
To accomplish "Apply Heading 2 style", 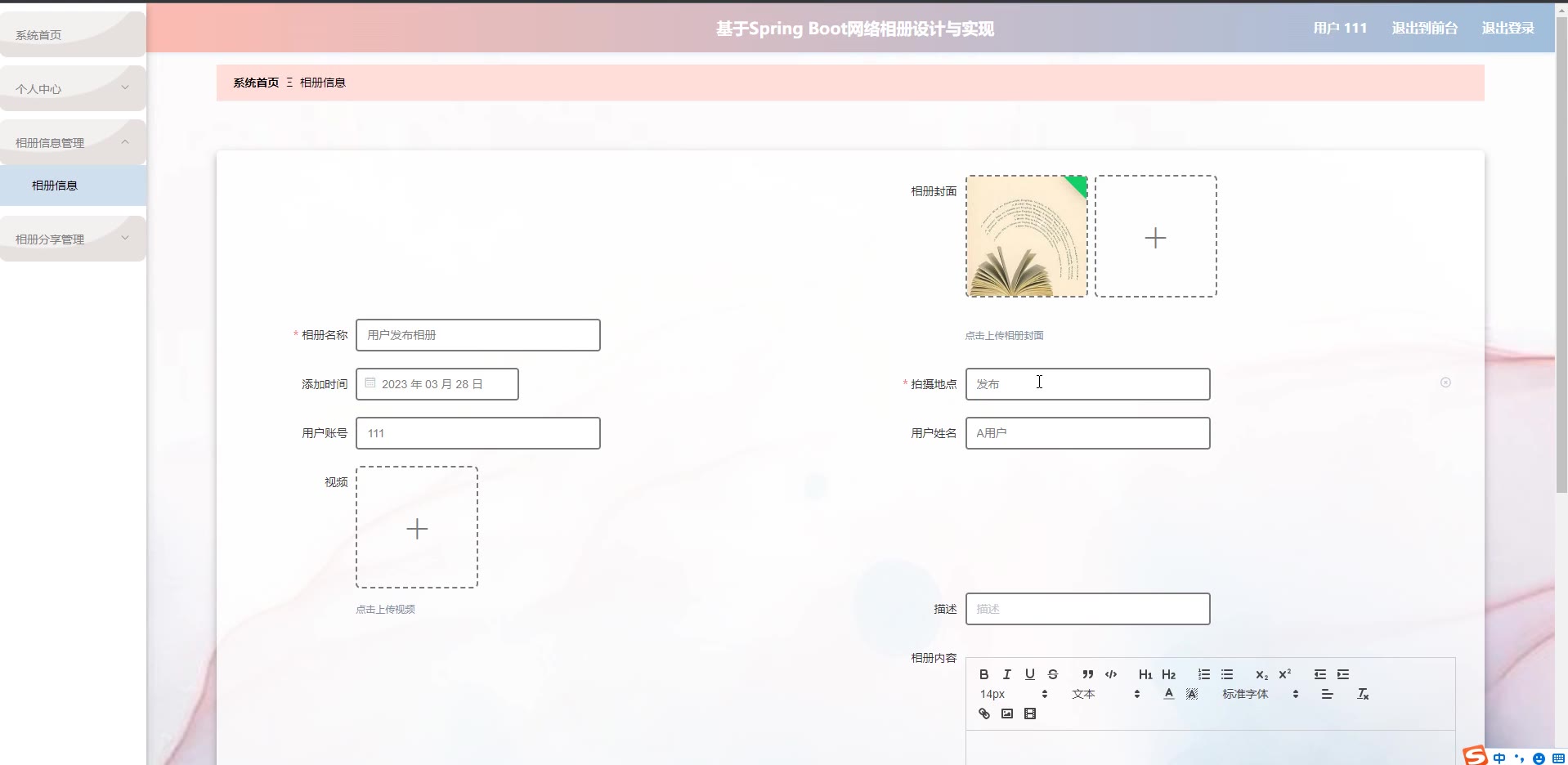I will tap(1169, 674).
